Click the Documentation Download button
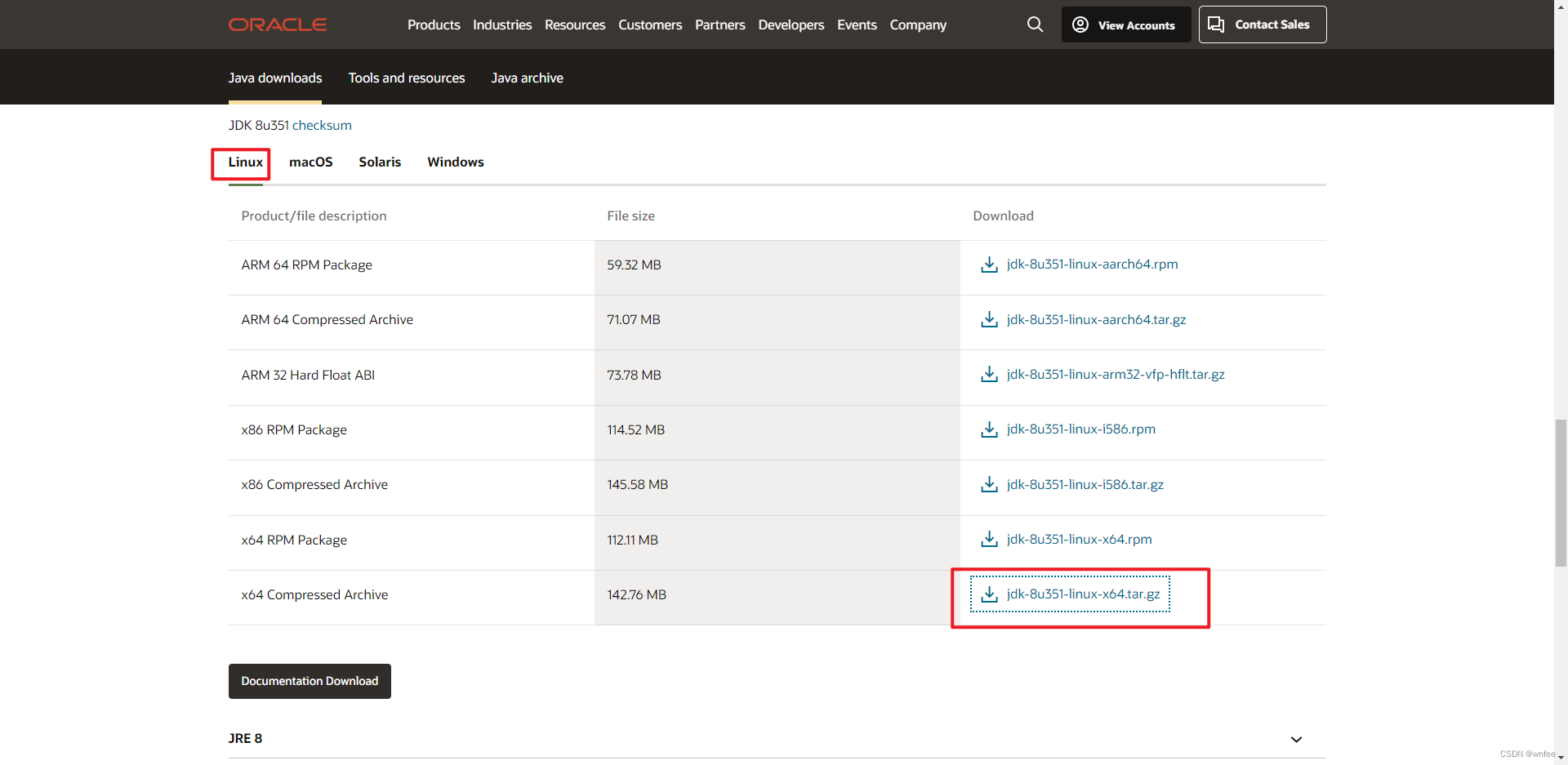This screenshot has width=1568, height=765. [x=310, y=681]
